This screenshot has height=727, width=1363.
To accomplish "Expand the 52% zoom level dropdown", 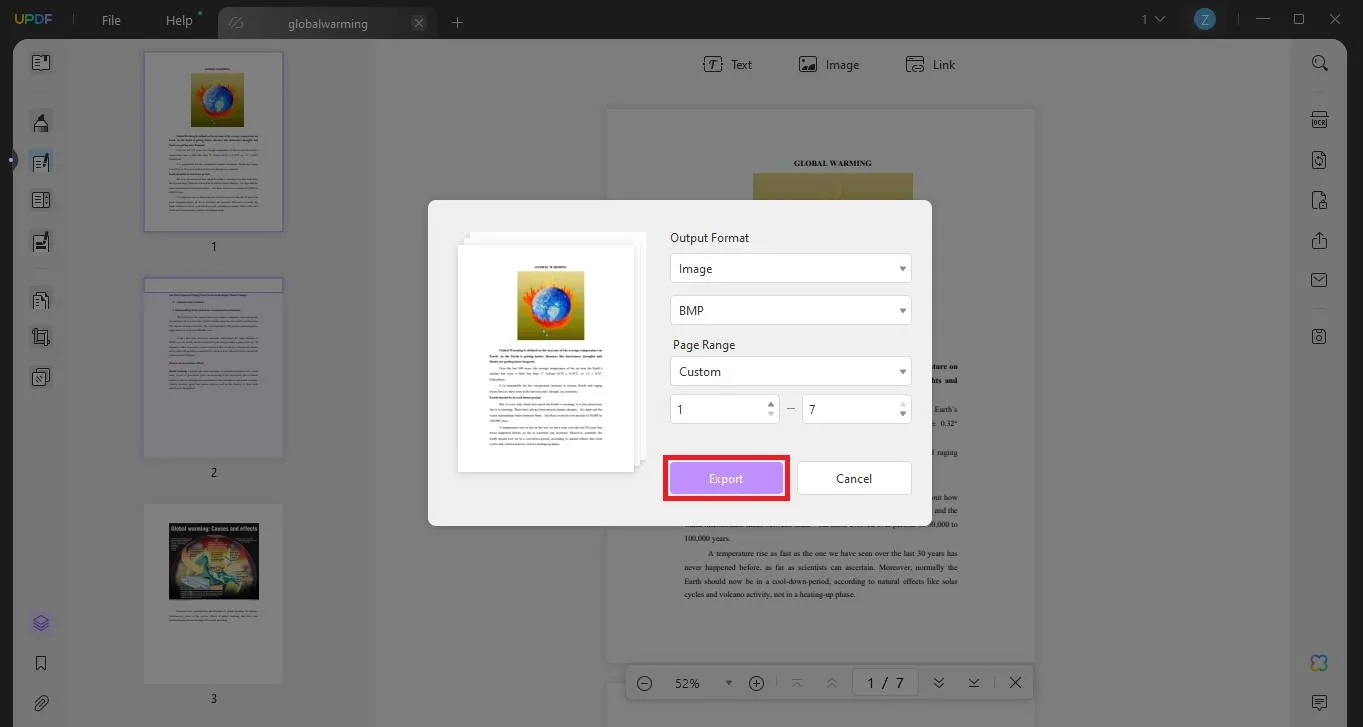I will tap(729, 683).
